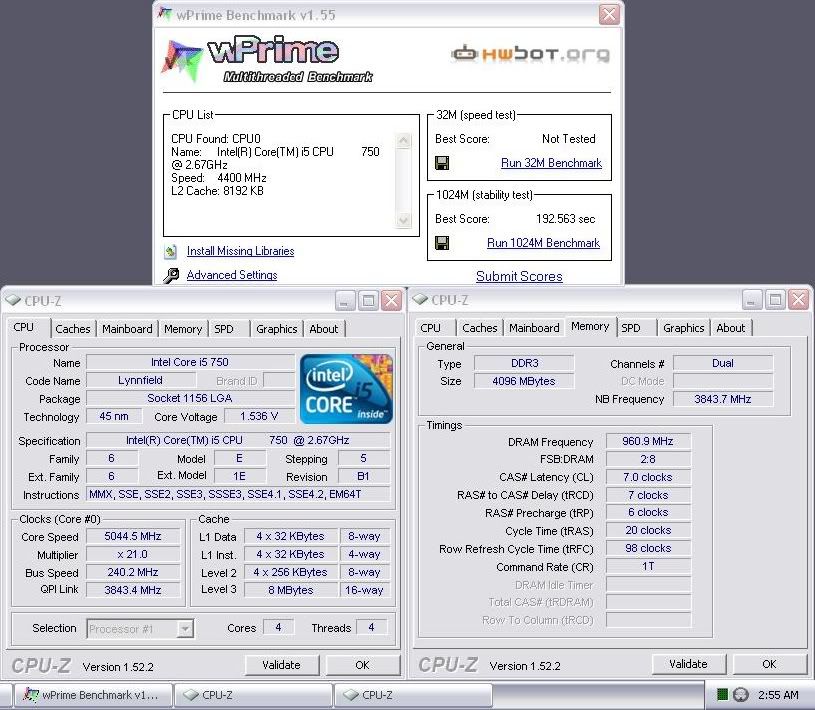Open Advanced Settings link
Screen dimensions: 815x710
(232, 275)
